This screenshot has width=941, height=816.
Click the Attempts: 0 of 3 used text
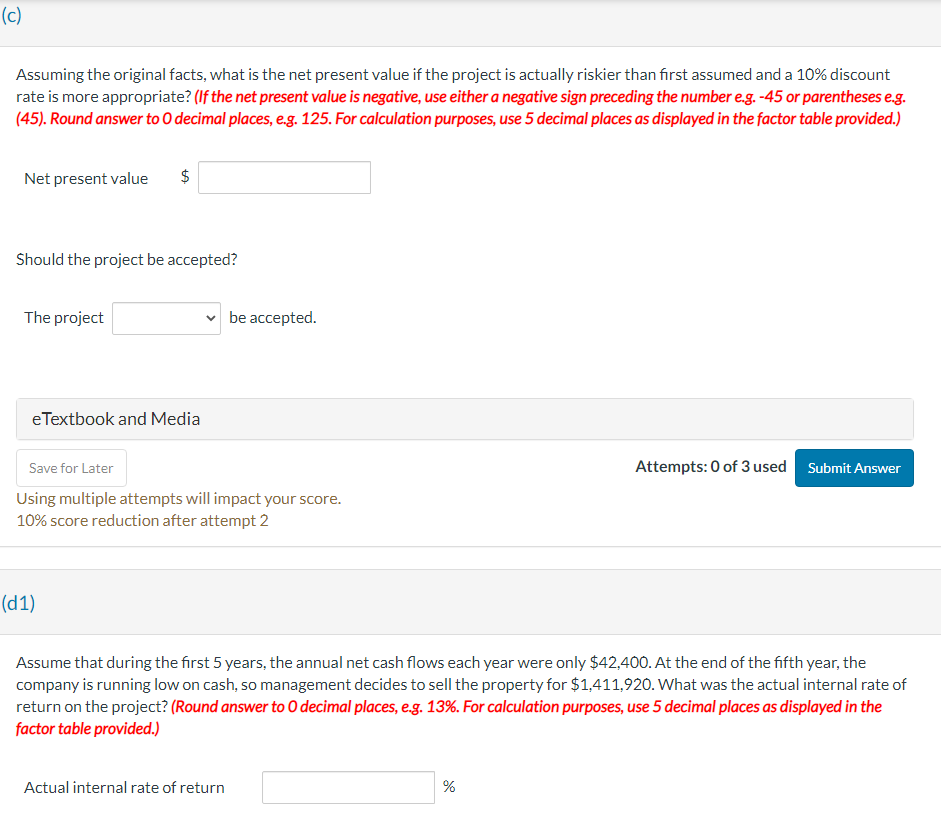pyautogui.click(x=711, y=465)
